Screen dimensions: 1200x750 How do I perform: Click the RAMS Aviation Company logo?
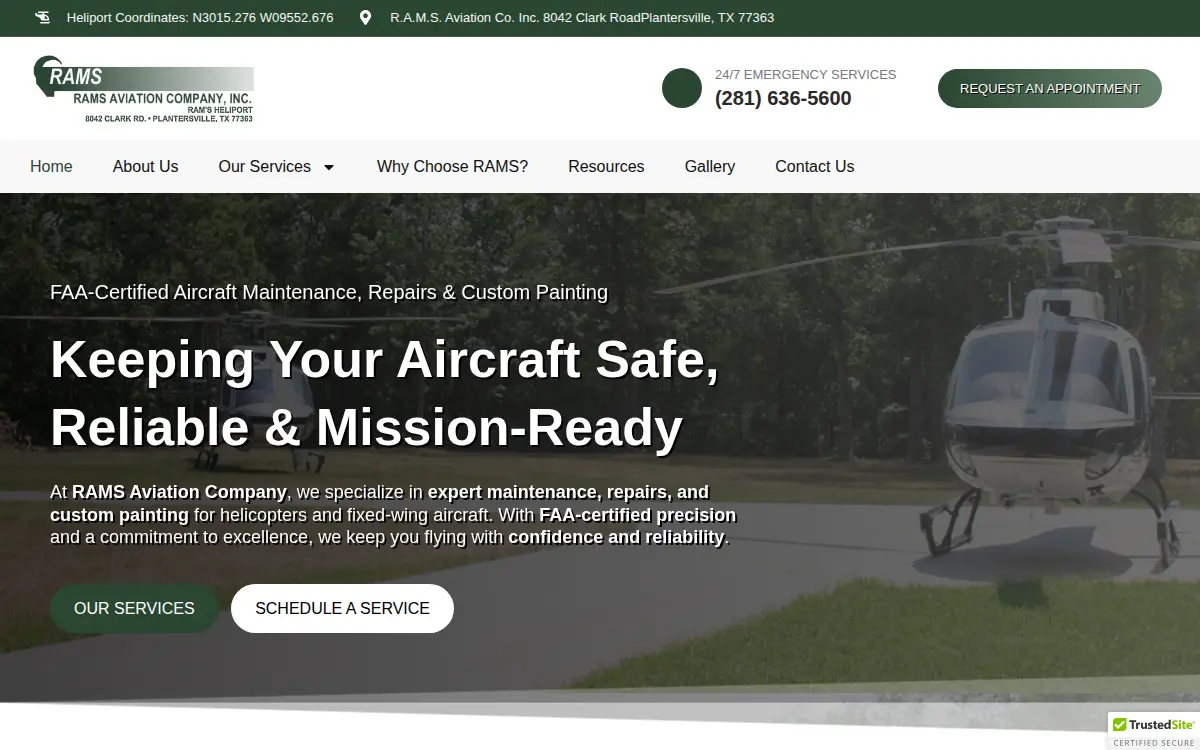pos(143,89)
